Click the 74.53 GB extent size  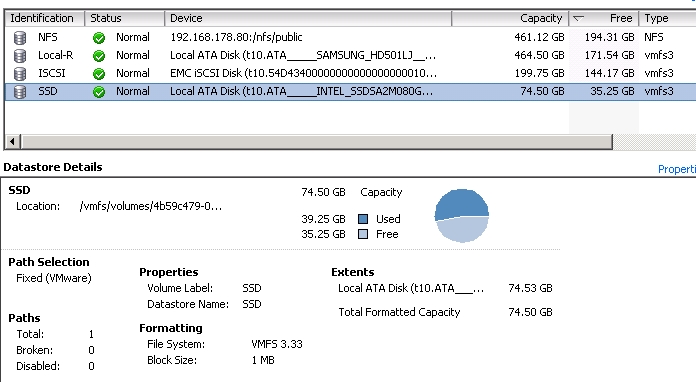coord(530,288)
